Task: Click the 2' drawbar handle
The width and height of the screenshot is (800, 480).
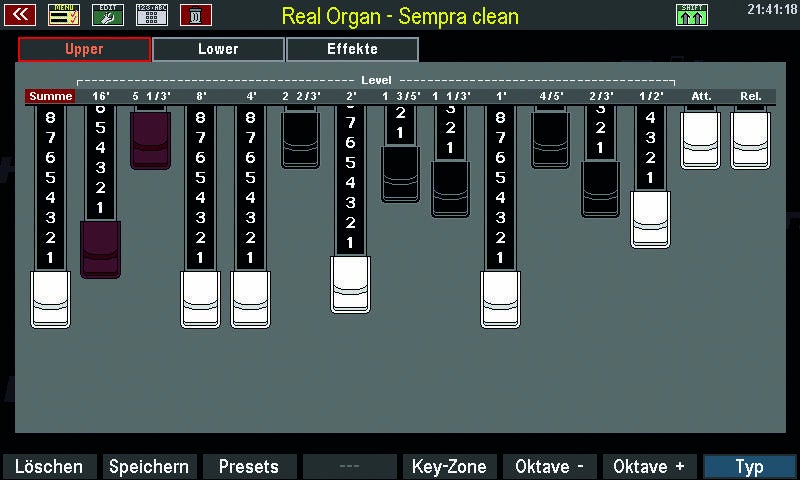Action: pyautogui.click(x=351, y=285)
